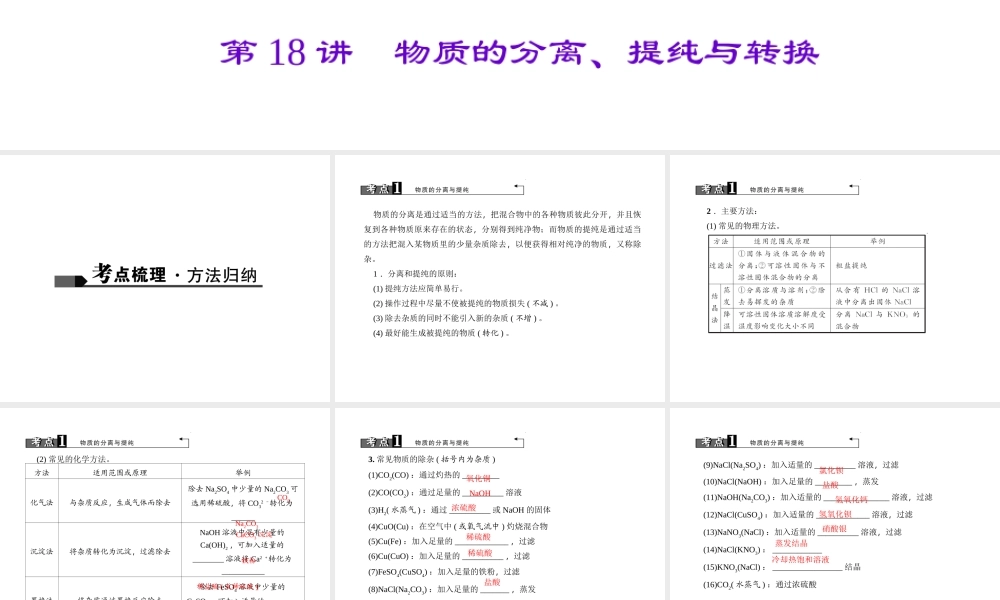Click the line '(16)CO2(水蒸气):通过浓硫酸'
The height and width of the screenshot is (600, 1000).
(760, 584)
